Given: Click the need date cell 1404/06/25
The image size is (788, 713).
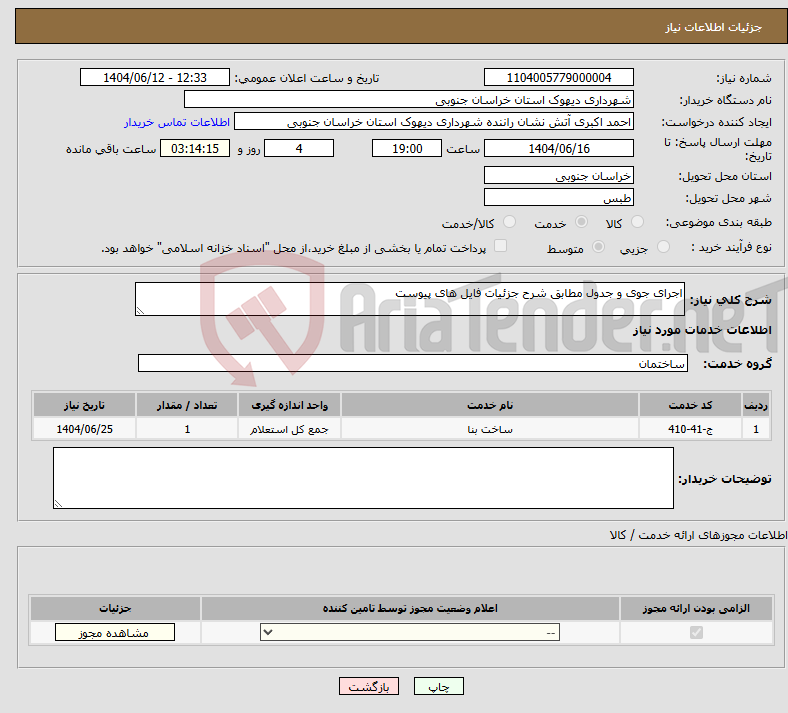Looking at the screenshot, I should pyautogui.click(x=84, y=429).
